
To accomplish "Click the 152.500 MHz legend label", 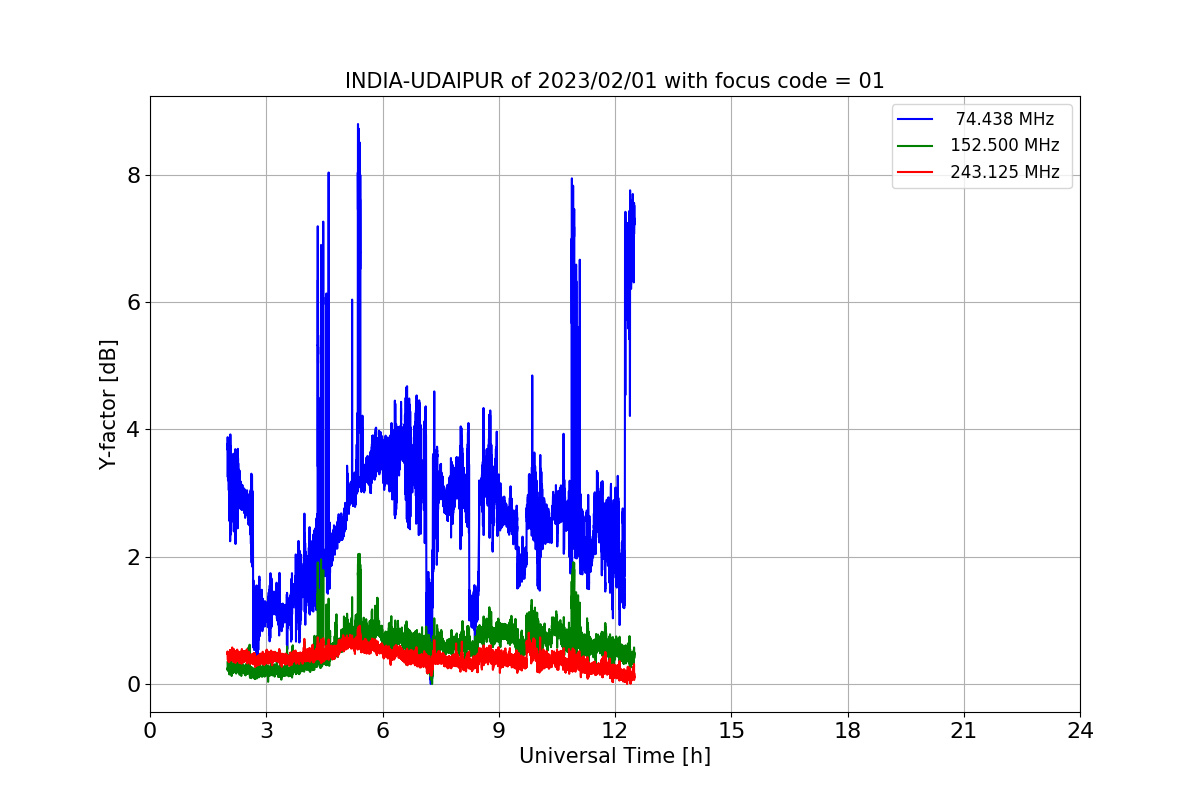I will 1005,145.
